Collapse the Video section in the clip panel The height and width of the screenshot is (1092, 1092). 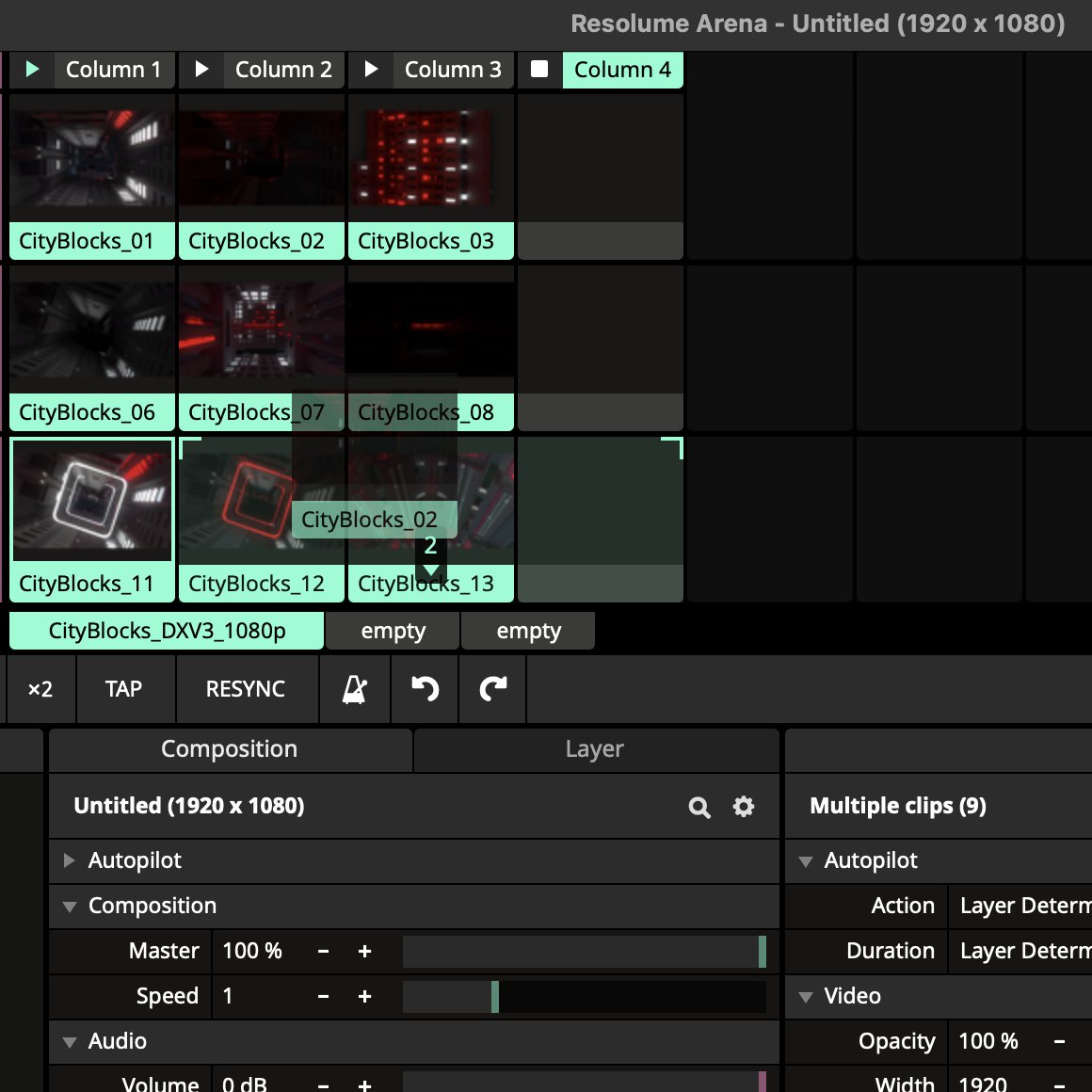[805, 996]
